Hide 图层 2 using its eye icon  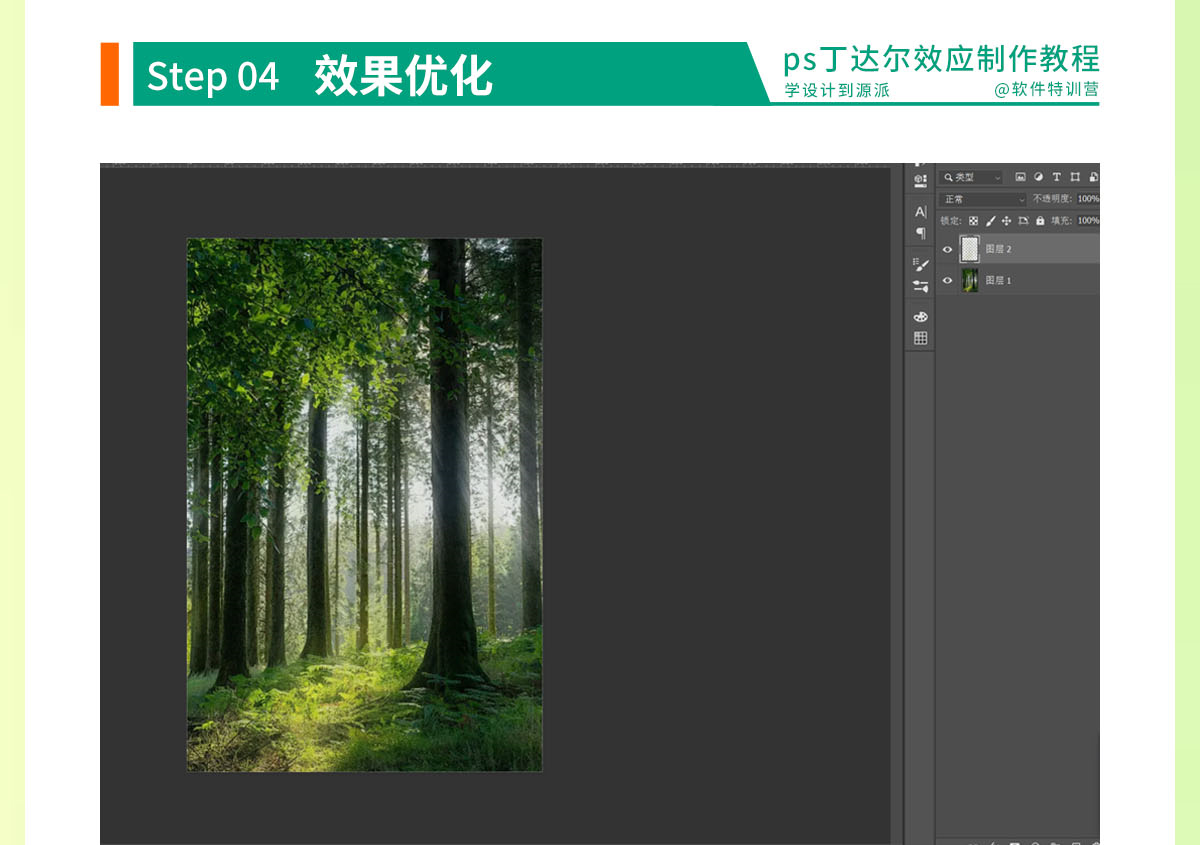coord(948,249)
